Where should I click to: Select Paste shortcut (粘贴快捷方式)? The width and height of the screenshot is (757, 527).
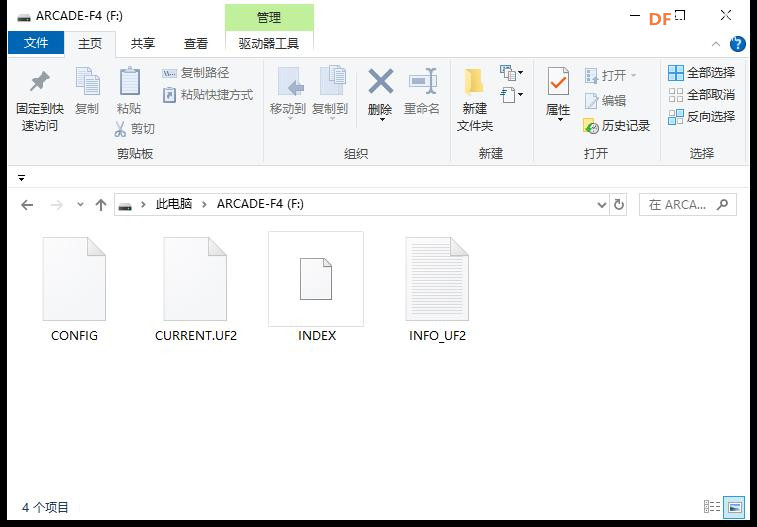pyautogui.click(x=208, y=95)
